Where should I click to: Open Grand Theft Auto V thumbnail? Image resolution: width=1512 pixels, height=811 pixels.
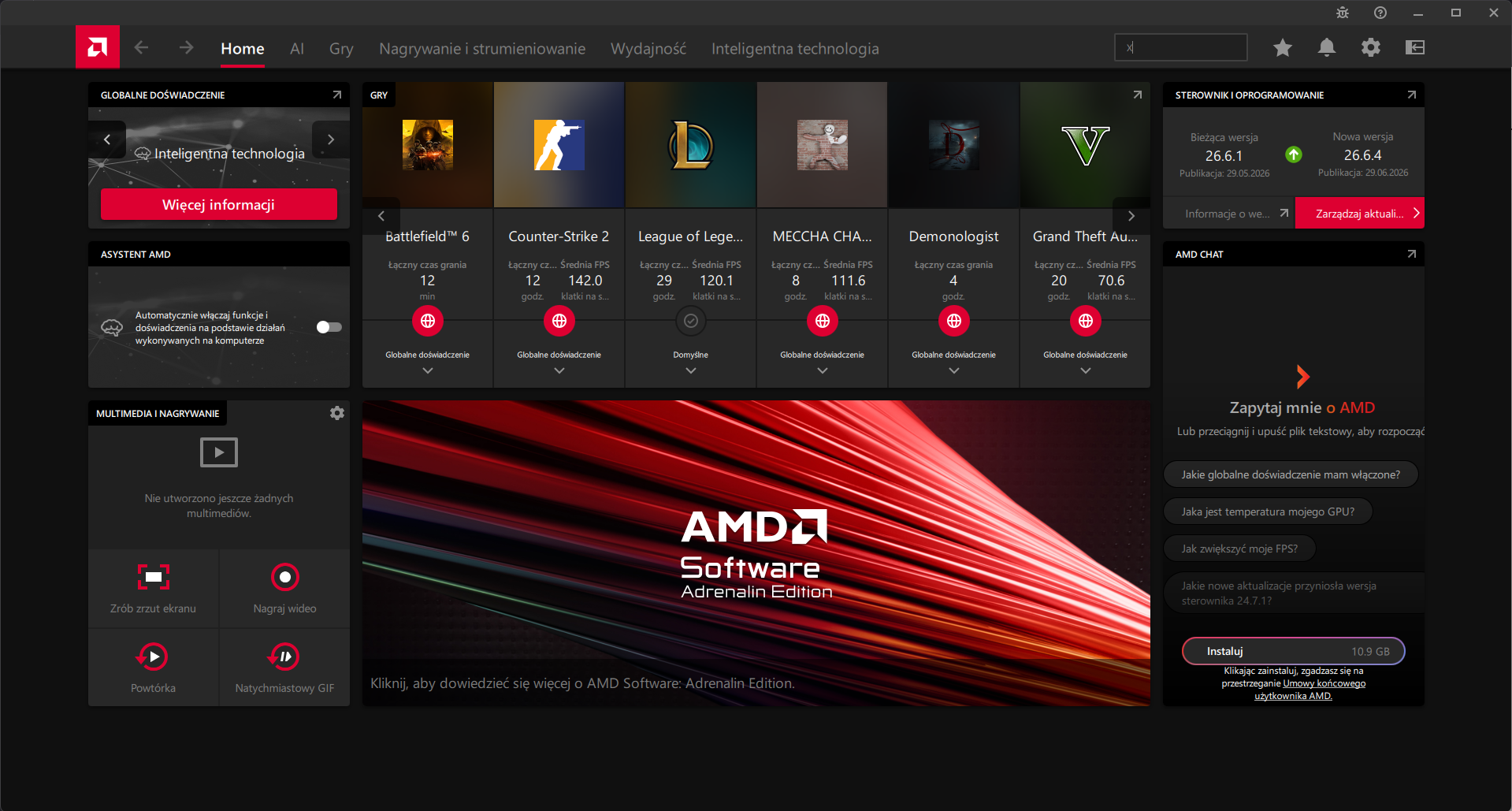[1086, 145]
